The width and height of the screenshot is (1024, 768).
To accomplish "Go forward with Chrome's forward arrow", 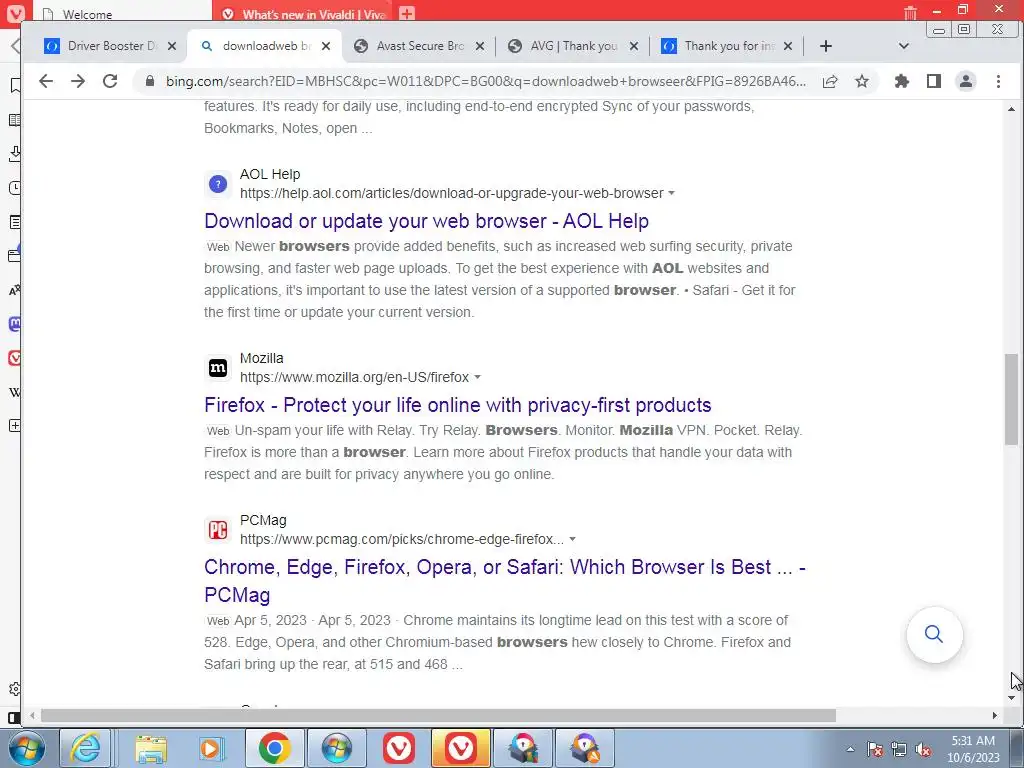I will (x=78, y=81).
